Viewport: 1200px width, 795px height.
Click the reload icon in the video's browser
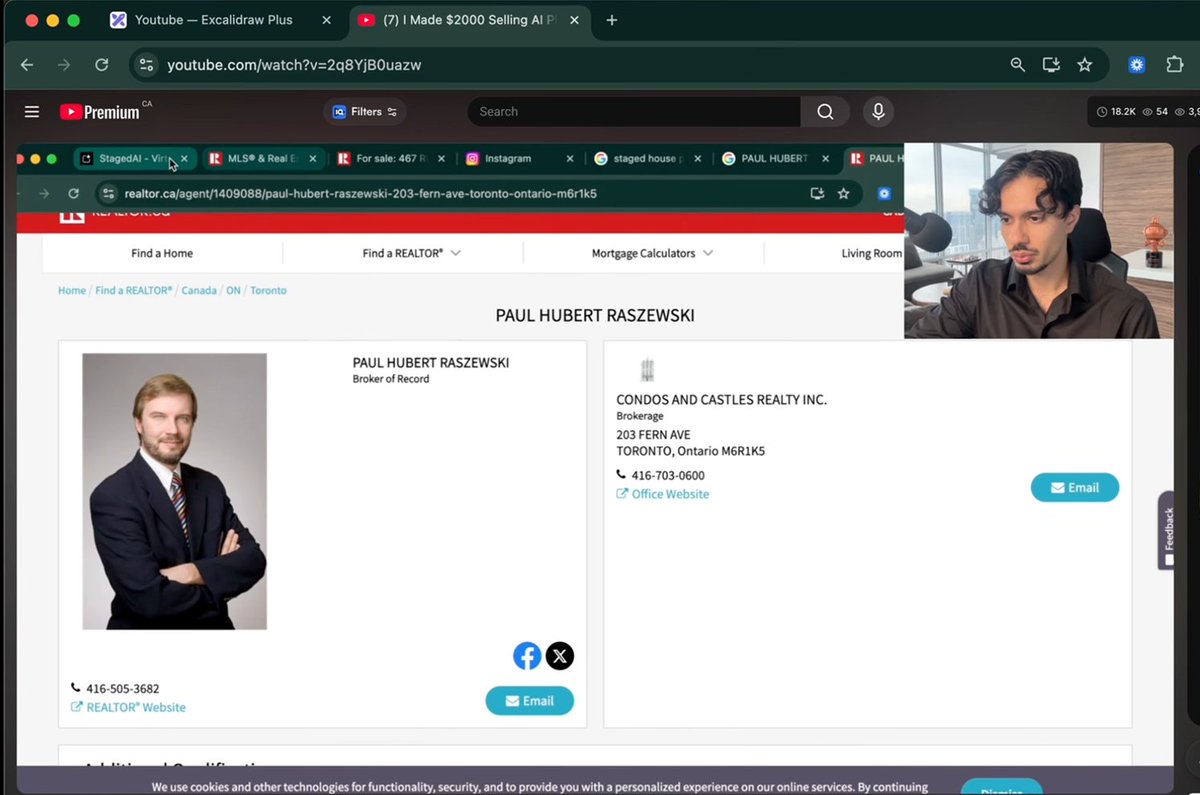[73, 194]
